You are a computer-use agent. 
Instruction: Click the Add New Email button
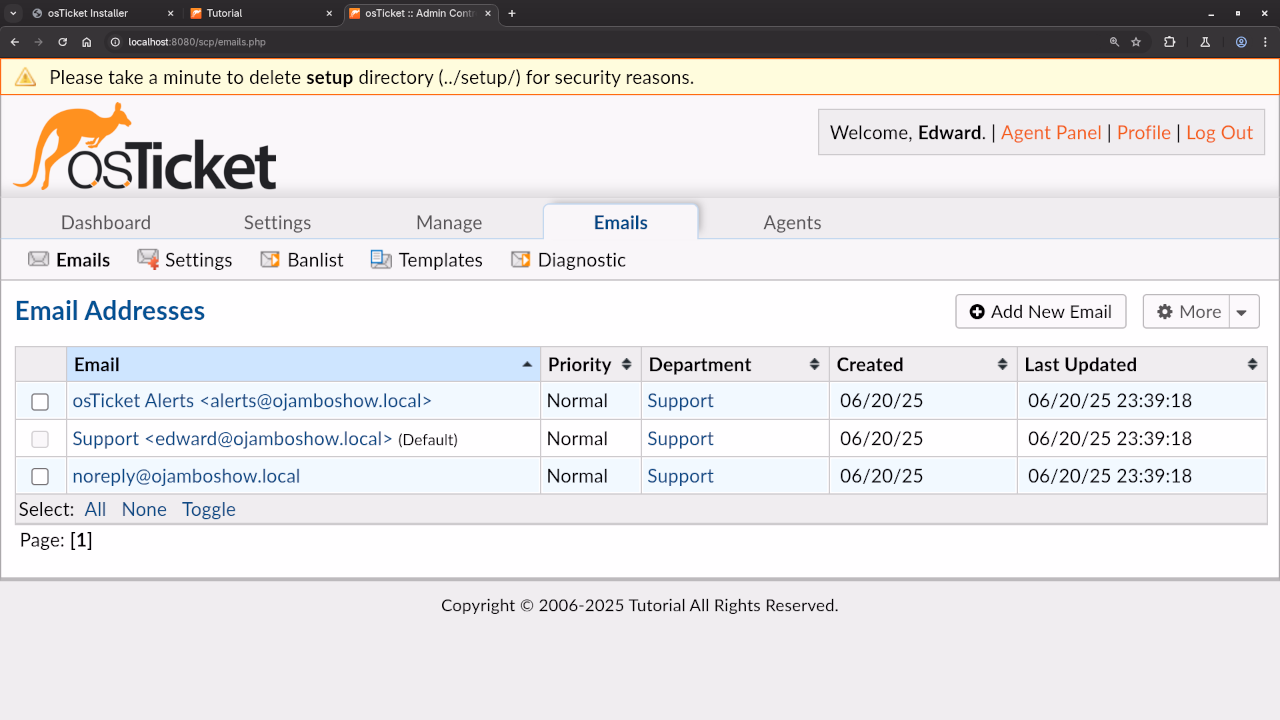1041,312
